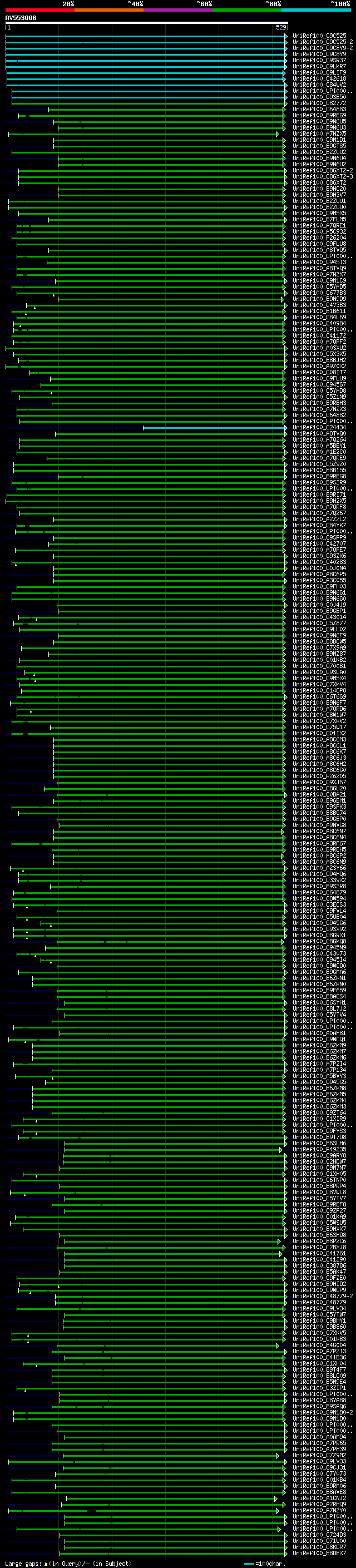Select the UniRef100_B9NC20 label
356x1568 pixels.
click(x=319, y=189)
